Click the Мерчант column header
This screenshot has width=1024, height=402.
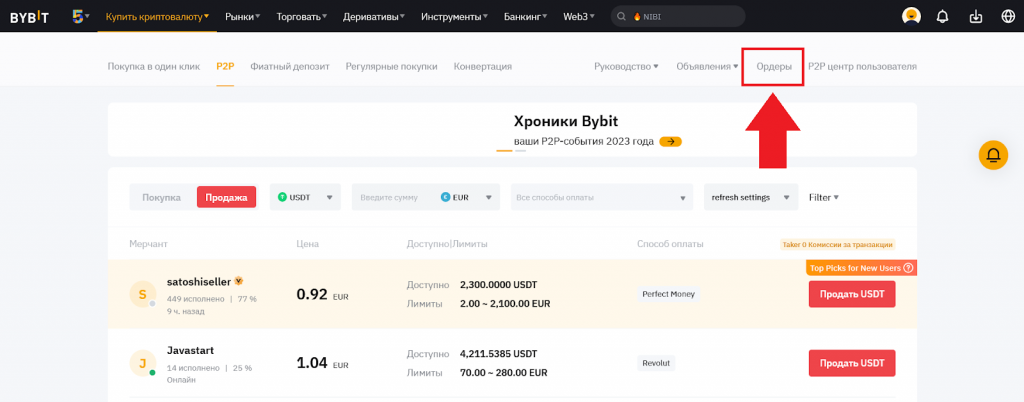[148, 244]
